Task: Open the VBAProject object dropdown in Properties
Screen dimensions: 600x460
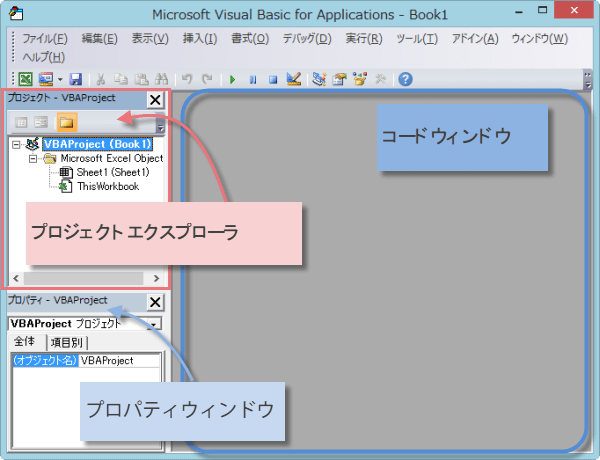Action: [x=153, y=324]
